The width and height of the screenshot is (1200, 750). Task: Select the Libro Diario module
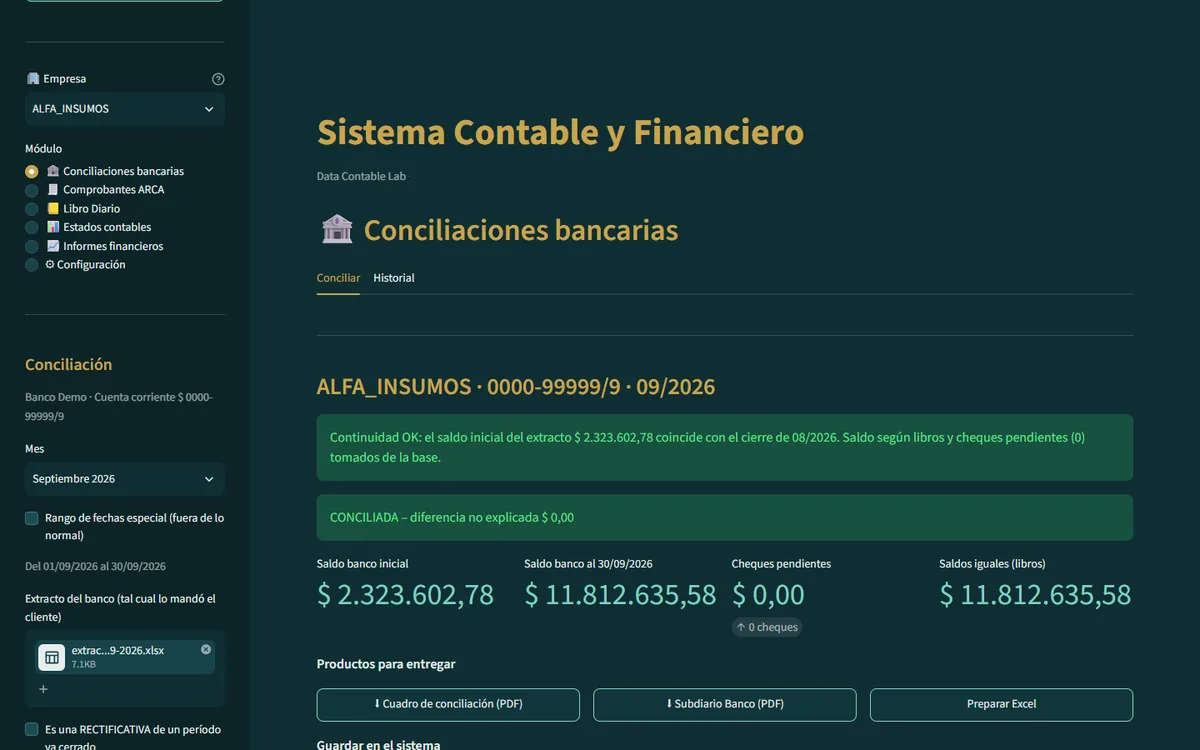(x=73, y=209)
